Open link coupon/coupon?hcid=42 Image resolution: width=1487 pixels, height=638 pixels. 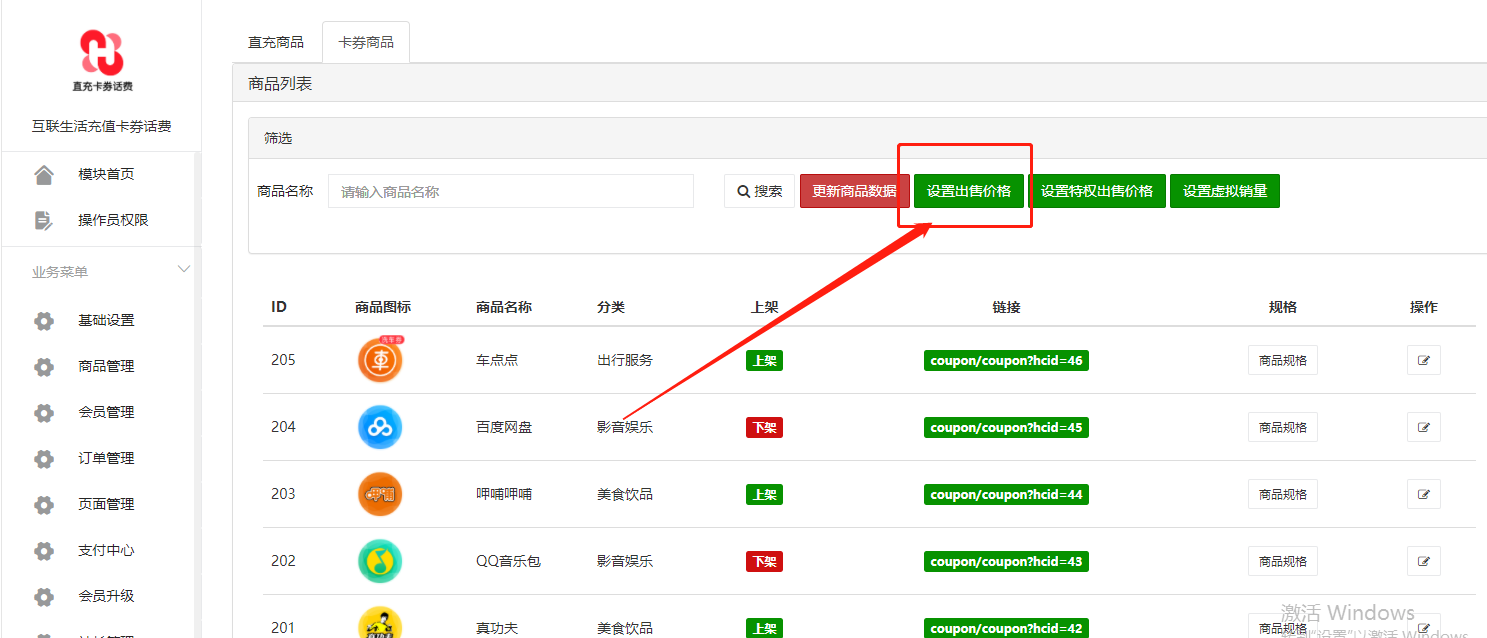pyautogui.click(x=1006, y=628)
